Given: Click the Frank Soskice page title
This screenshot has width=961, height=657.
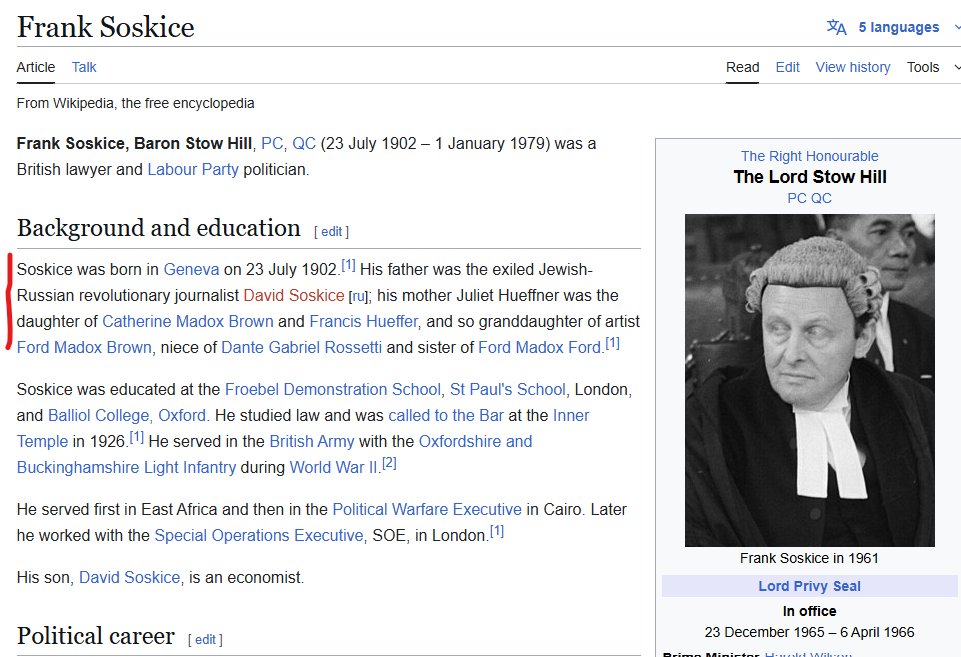Looking at the screenshot, I should 105,27.
